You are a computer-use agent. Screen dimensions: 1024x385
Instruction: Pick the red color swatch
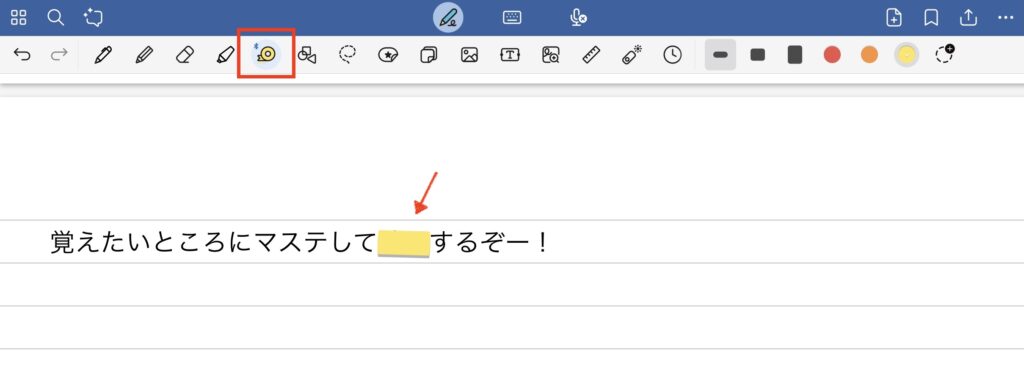pos(832,55)
